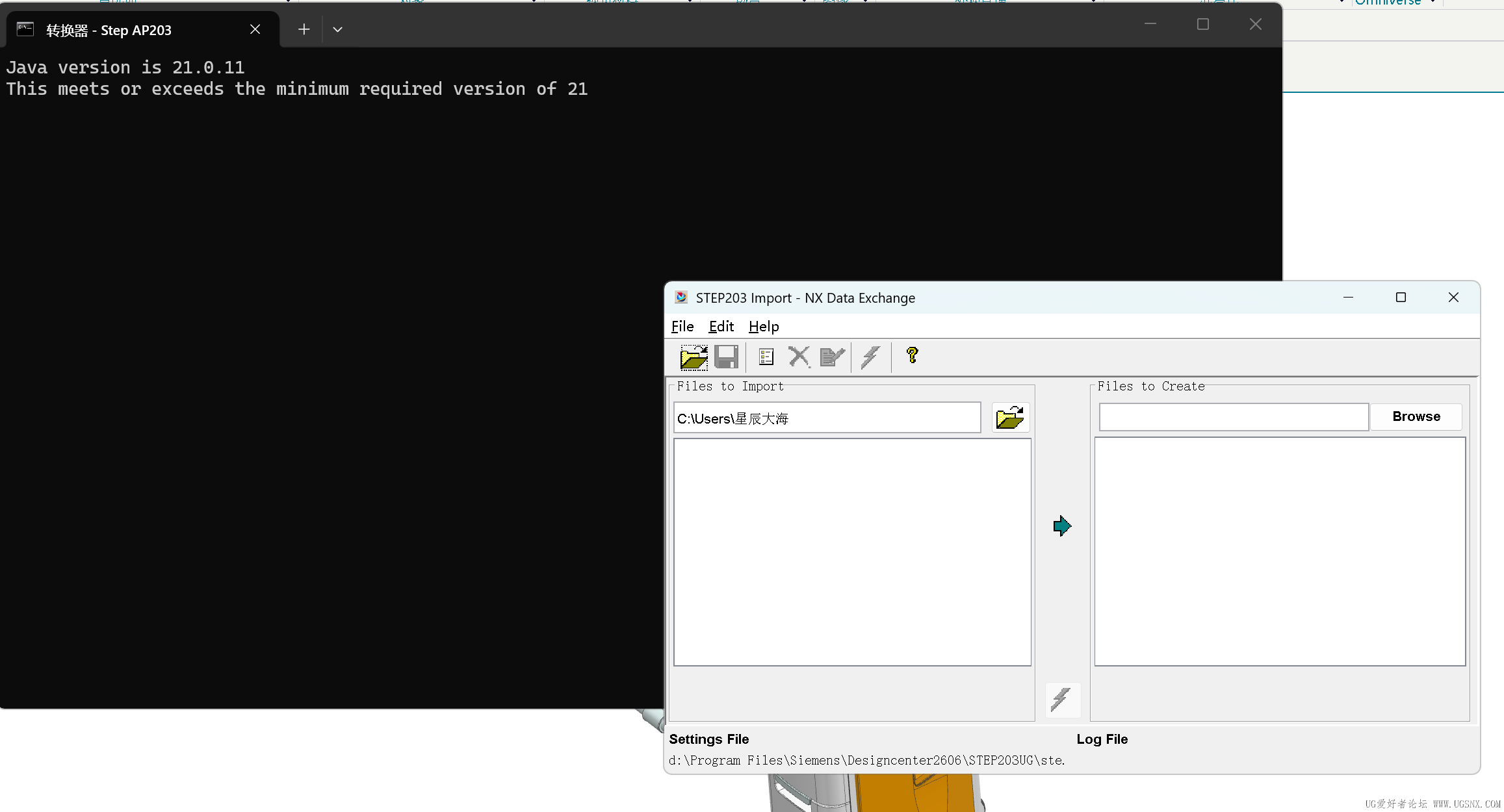Minimize the STEP203 Import window

(1349, 297)
